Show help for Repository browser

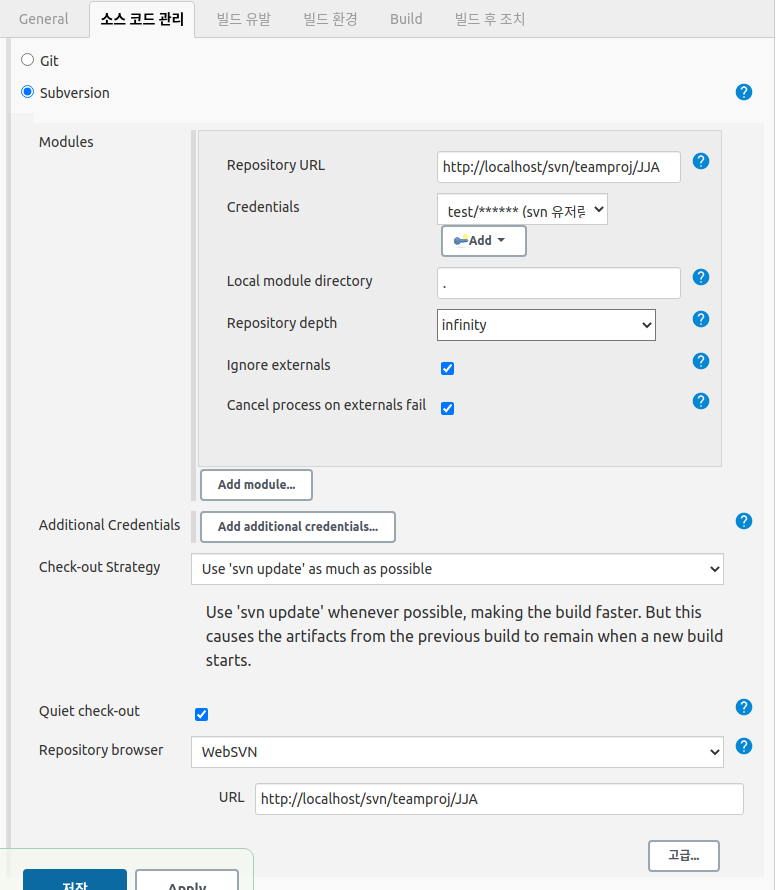[743, 746]
